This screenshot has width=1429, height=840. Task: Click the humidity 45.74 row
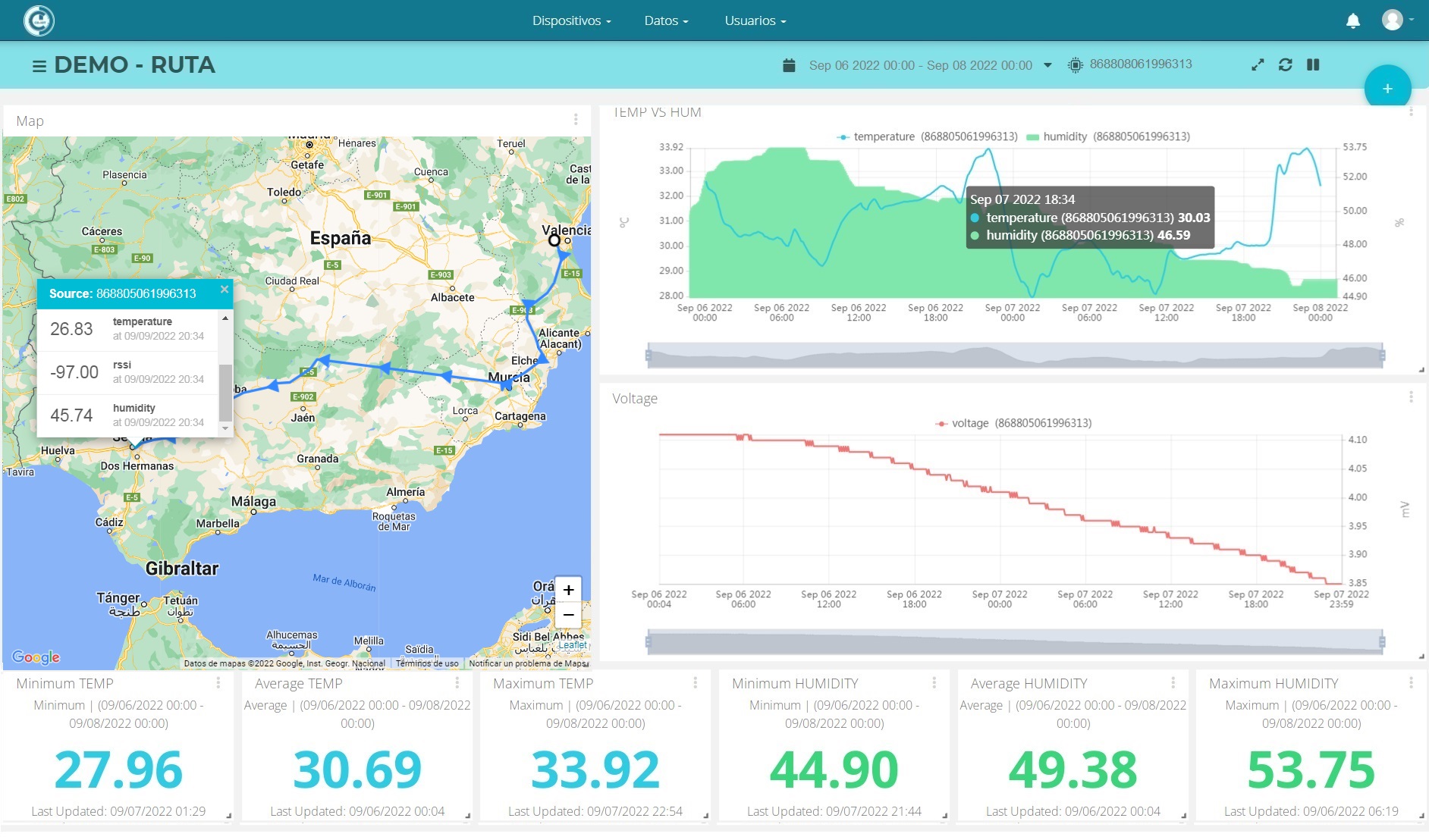point(127,415)
